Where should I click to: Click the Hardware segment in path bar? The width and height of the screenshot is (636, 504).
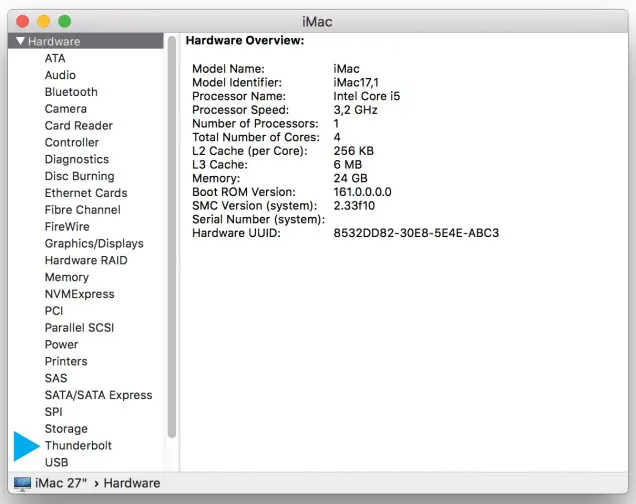[131, 483]
